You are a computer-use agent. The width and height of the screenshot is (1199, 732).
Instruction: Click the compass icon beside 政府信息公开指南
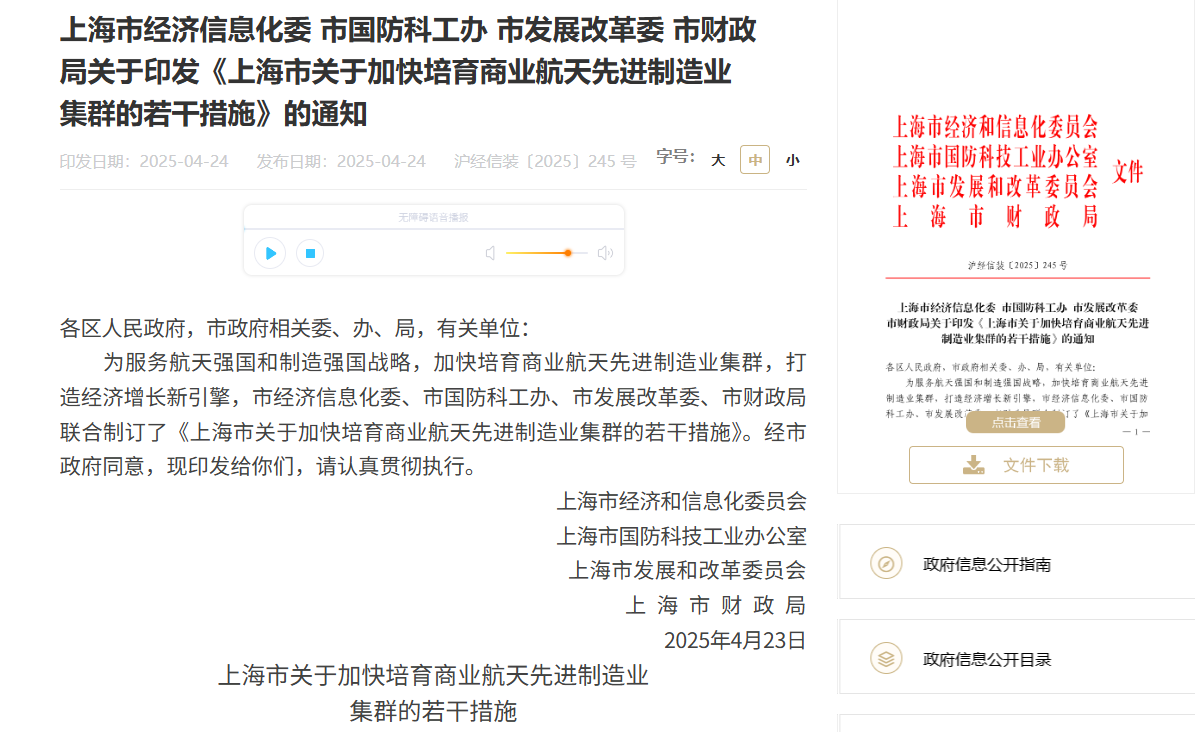[885, 564]
